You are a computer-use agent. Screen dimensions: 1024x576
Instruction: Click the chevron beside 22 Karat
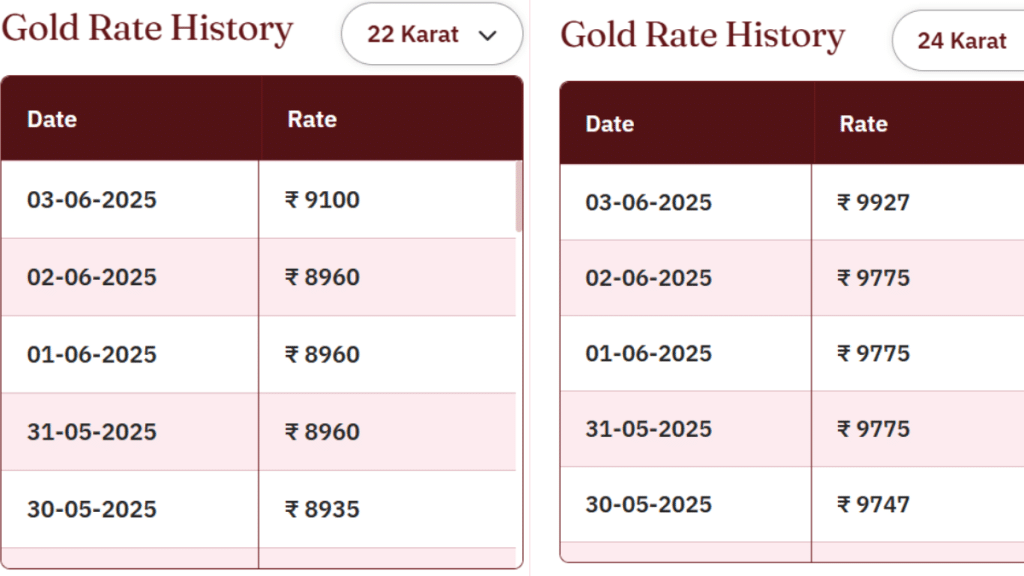(487, 35)
